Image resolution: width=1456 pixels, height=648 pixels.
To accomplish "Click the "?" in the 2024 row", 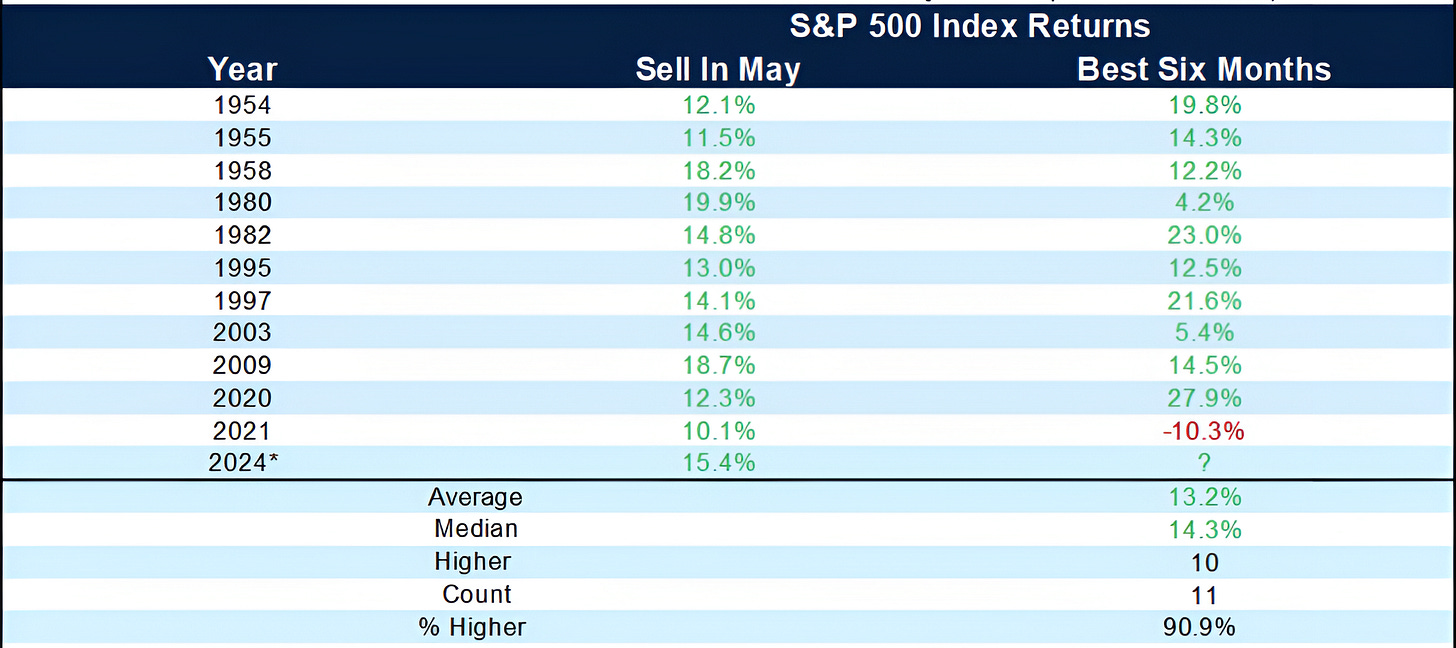I will (x=1205, y=463).
